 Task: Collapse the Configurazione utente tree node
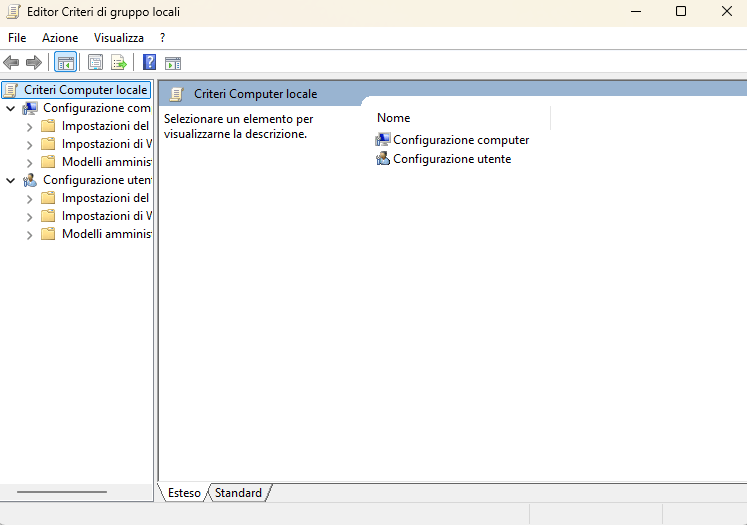11,180
